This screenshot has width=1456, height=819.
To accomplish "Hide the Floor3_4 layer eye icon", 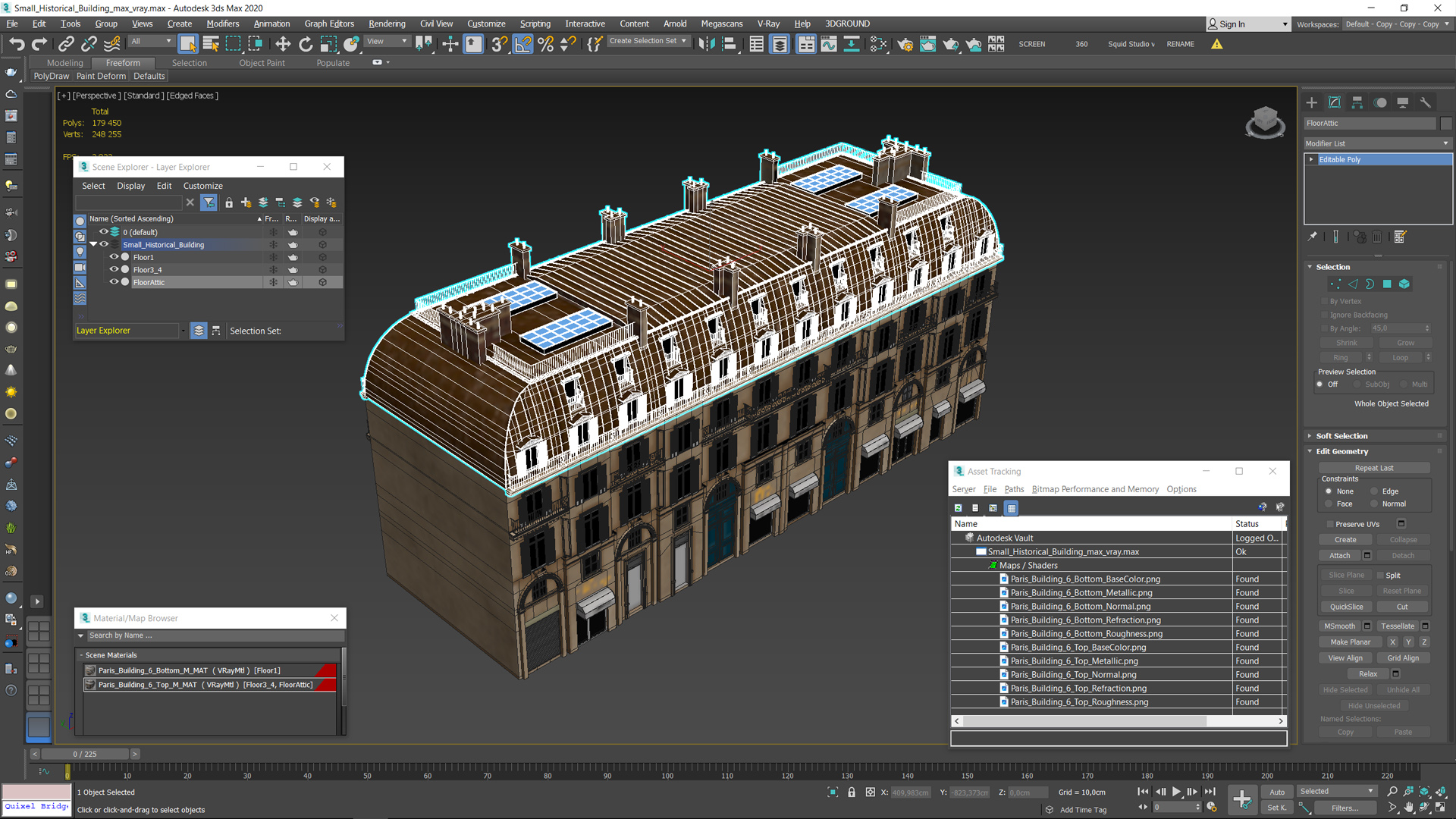I will pos(114,269).
